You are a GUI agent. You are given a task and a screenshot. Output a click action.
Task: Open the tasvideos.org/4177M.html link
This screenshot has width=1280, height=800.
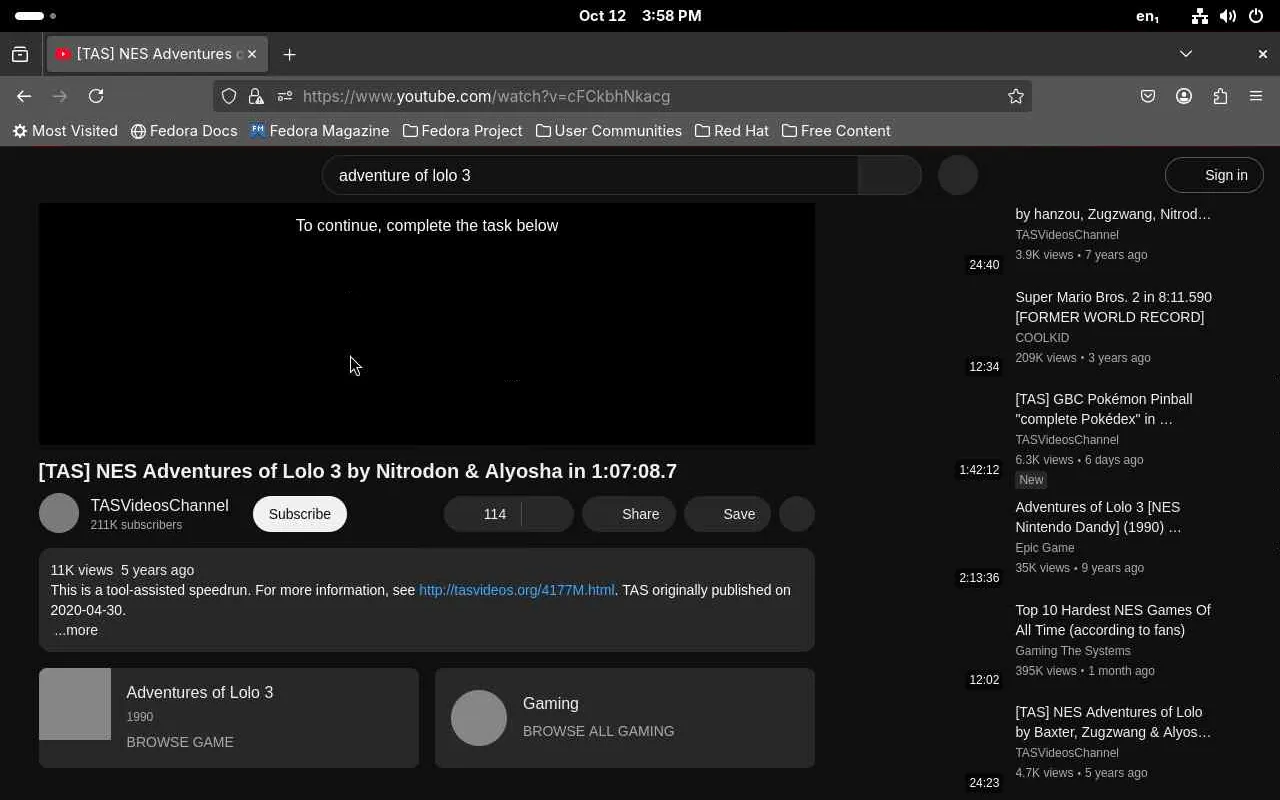(517, 590)
